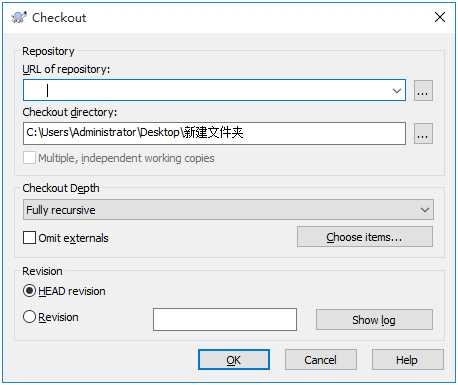Close the Checkout dialog
Screen dimensions: 458x385
(x=440, y=17)
